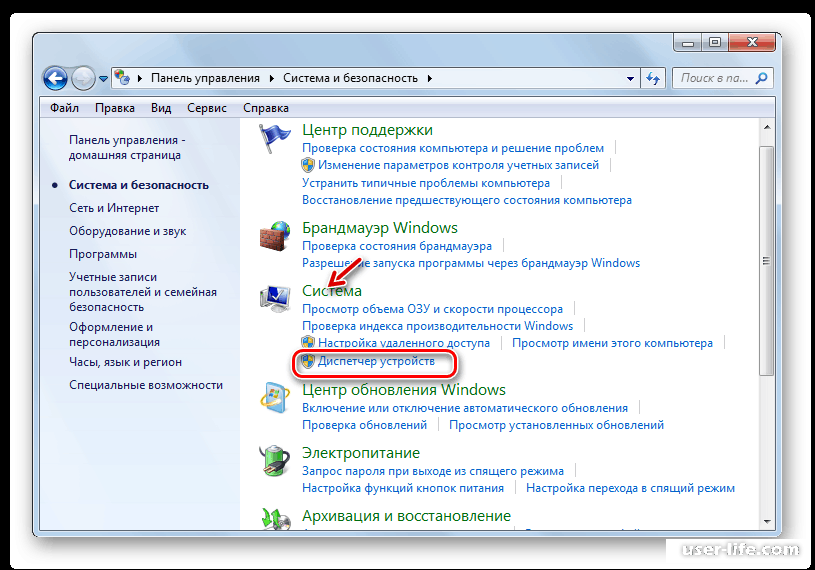Go to Панель управления - домашняя страница
The image size is (815, 570).
[x=127, y=148]
